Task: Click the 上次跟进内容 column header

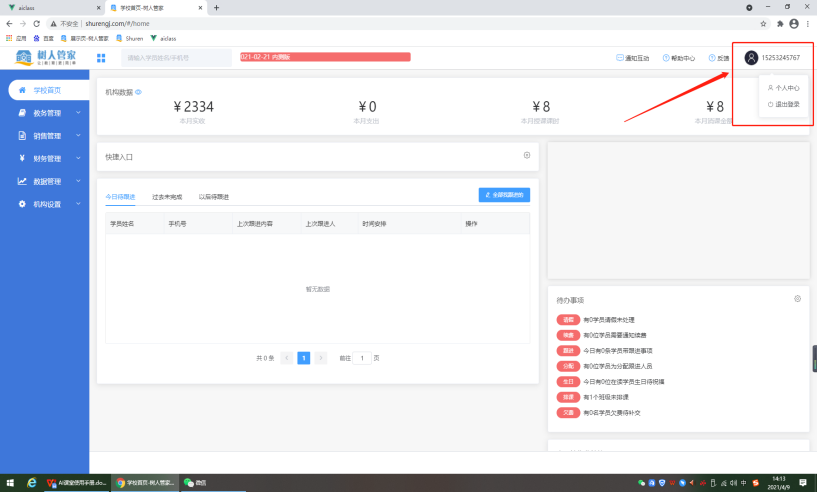Action: click(x=255, y=224)
